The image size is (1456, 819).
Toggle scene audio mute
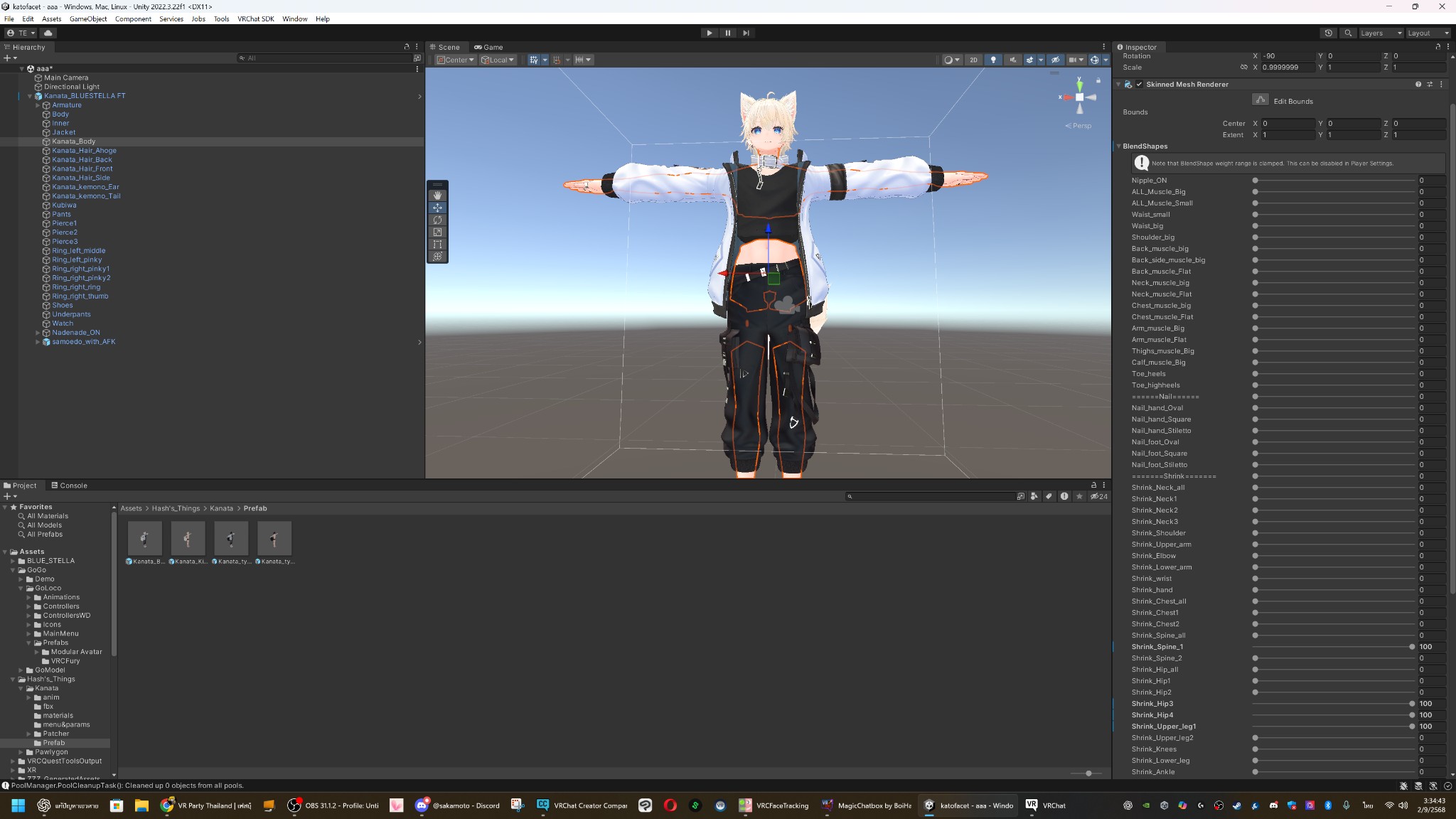tap(1012, 60)
